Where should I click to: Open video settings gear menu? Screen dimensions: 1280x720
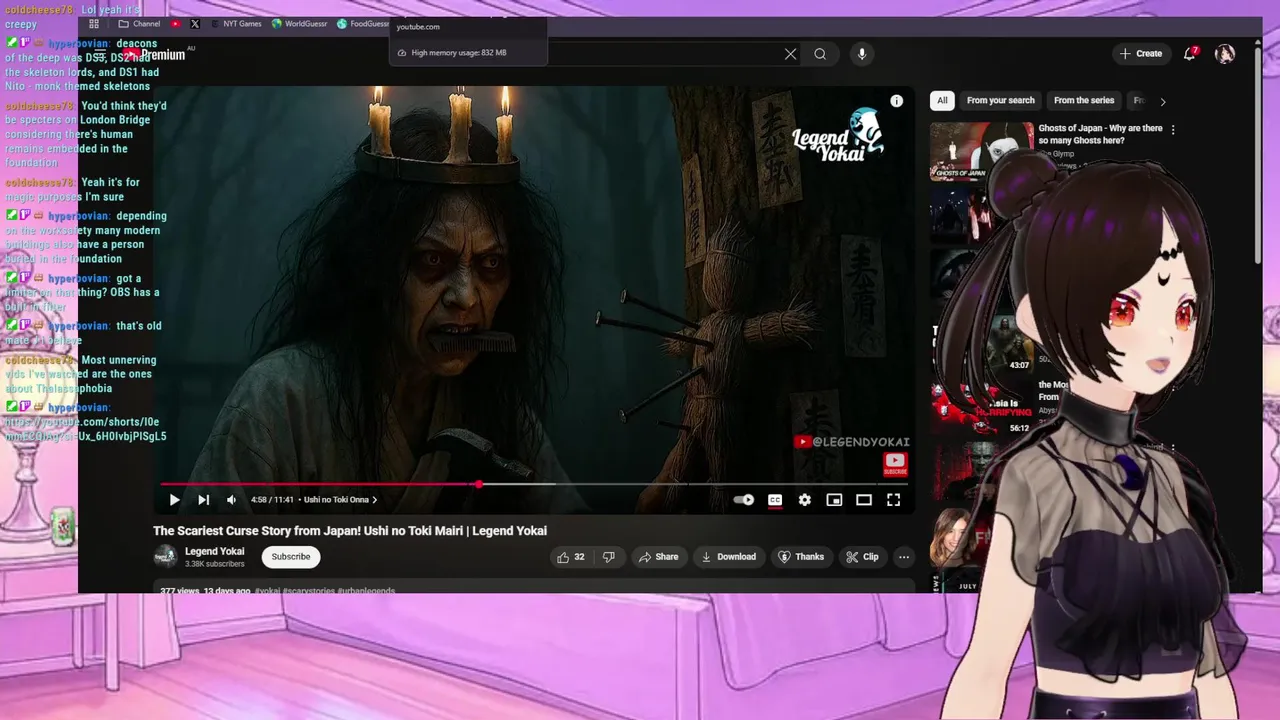805,500
